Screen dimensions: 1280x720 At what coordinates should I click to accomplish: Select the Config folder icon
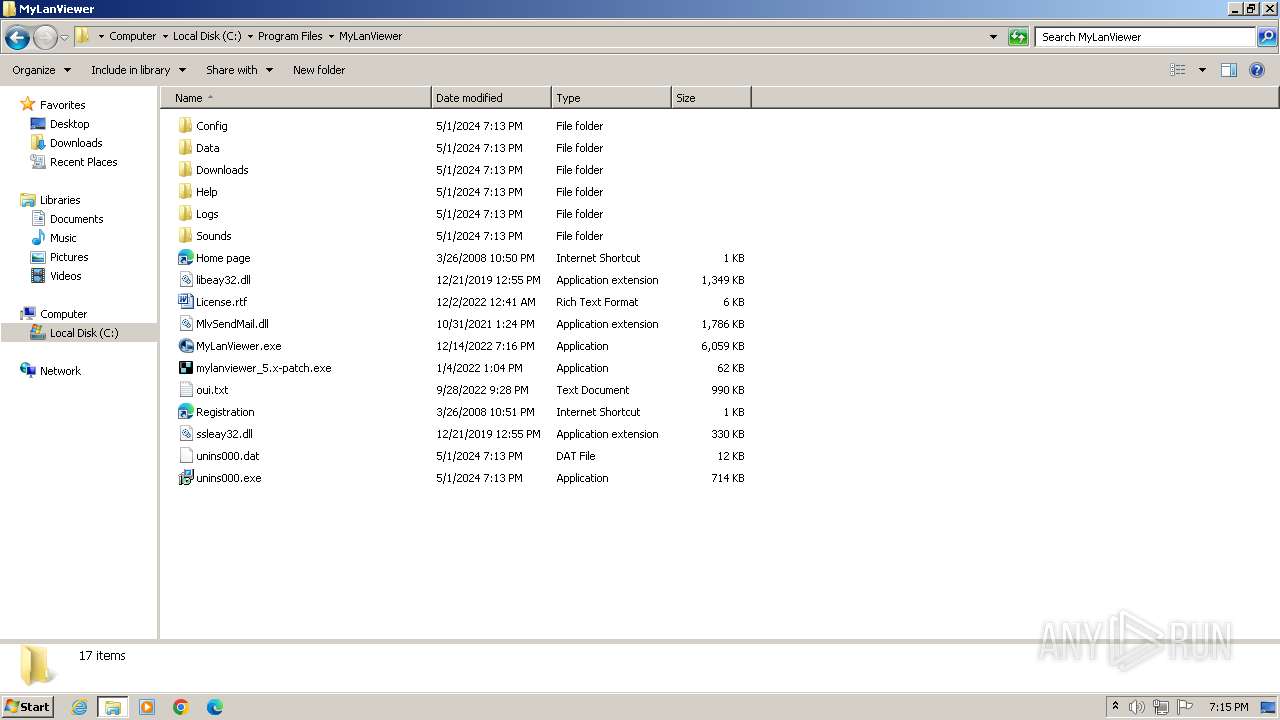pos(185,126)
